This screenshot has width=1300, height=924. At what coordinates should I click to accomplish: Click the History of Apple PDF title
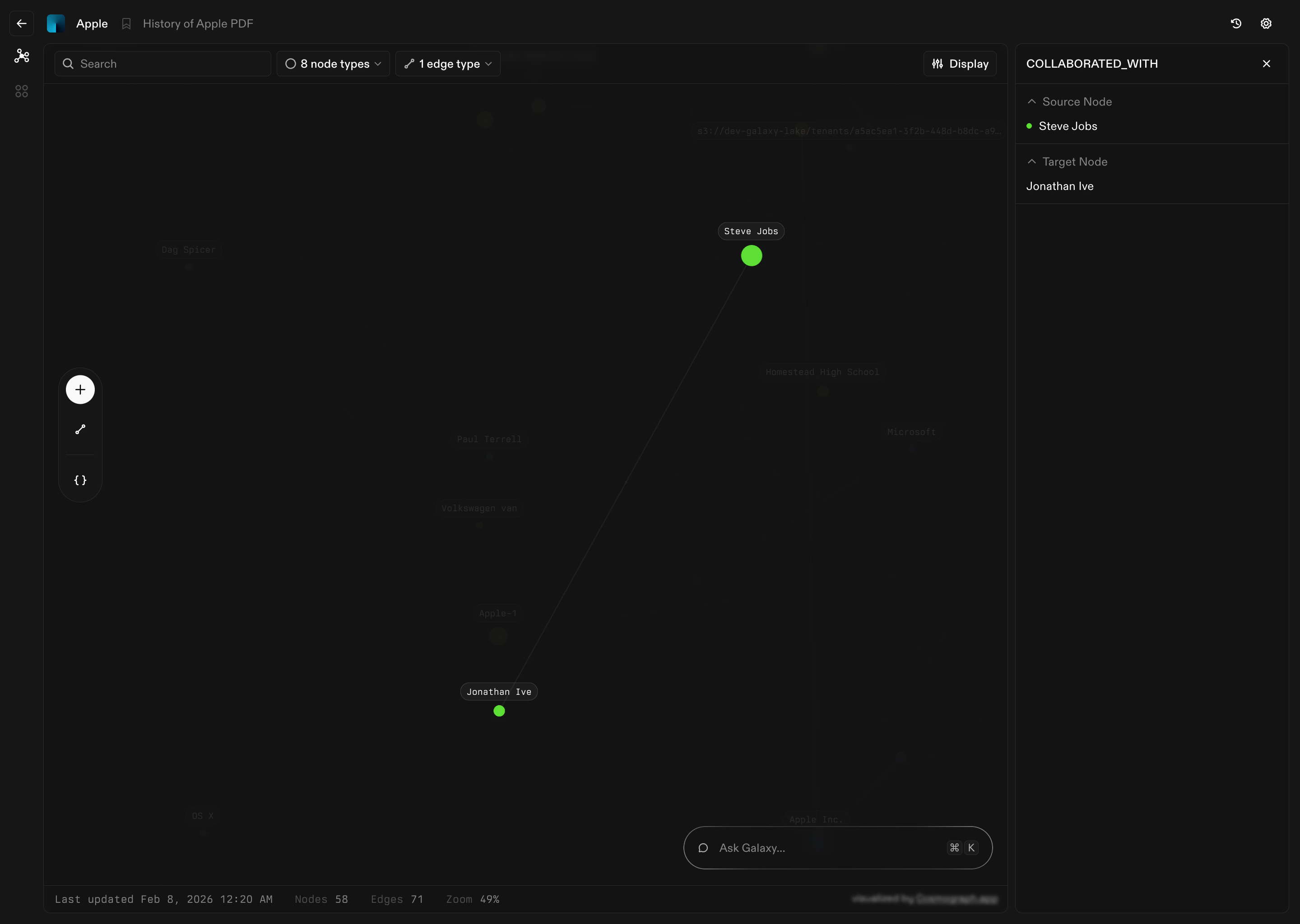[198, 24]
